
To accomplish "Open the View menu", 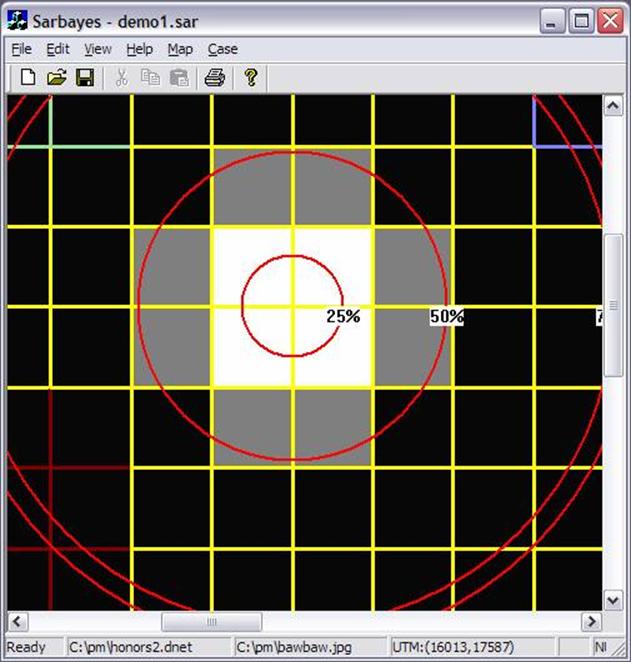I will (x=97, y=49).
